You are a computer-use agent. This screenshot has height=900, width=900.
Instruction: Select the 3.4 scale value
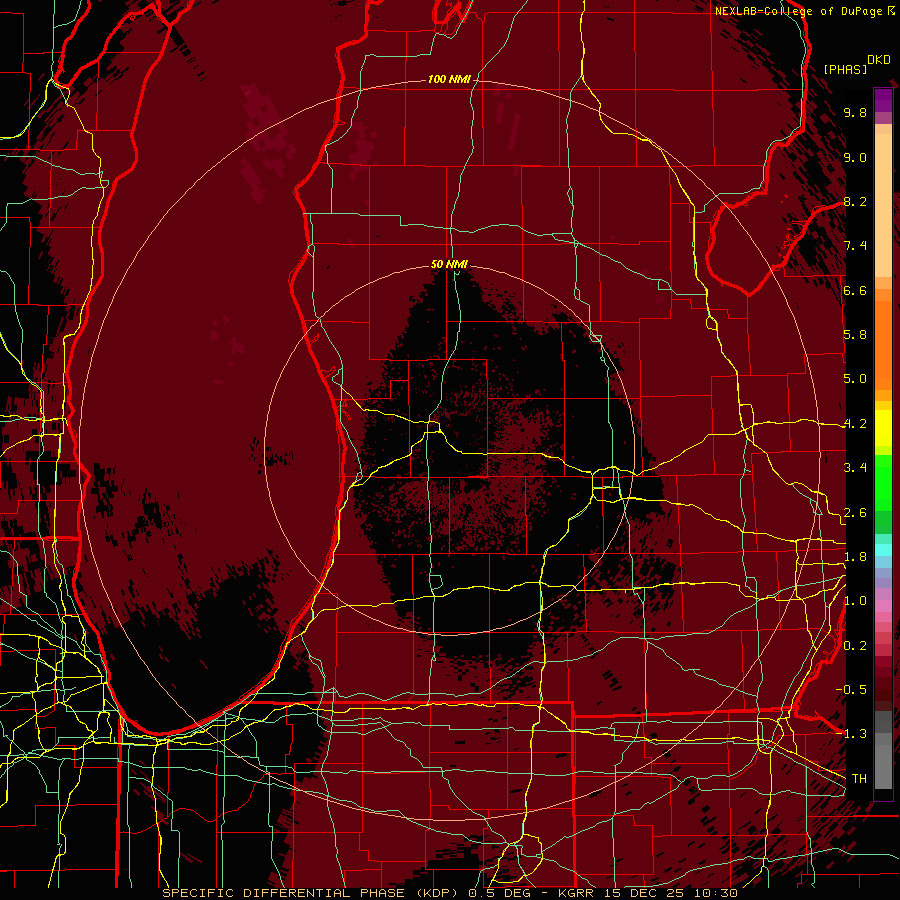[x=855, y=468]
